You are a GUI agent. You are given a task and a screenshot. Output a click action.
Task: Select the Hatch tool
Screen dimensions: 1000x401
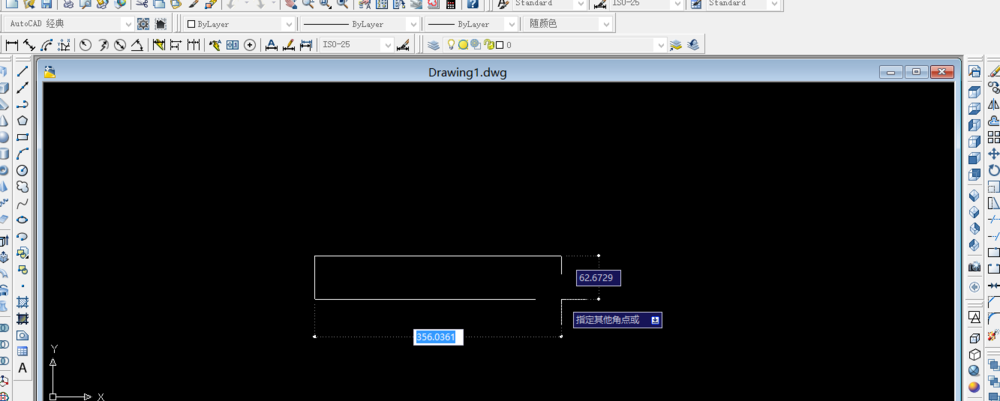(22, 302)
